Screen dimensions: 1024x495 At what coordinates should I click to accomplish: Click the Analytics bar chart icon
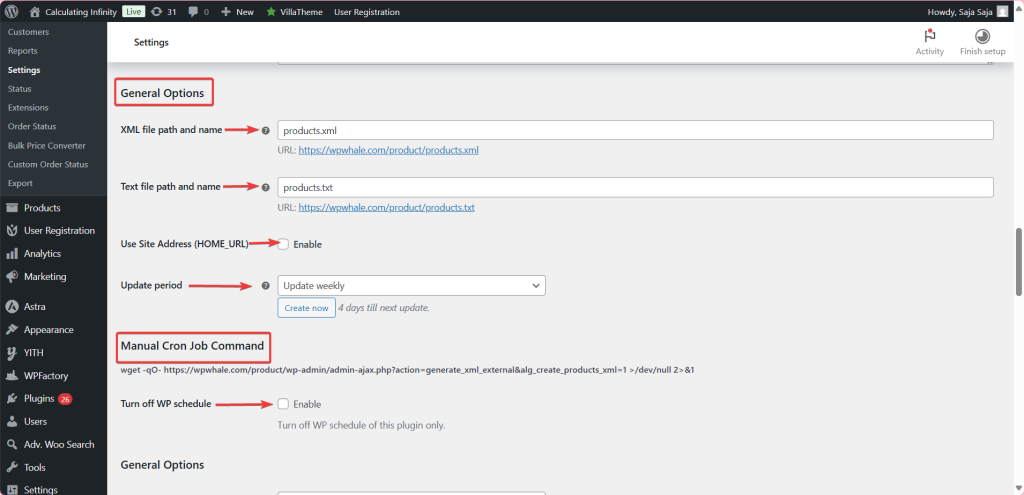pyautogui.click(x=12, y=253)
